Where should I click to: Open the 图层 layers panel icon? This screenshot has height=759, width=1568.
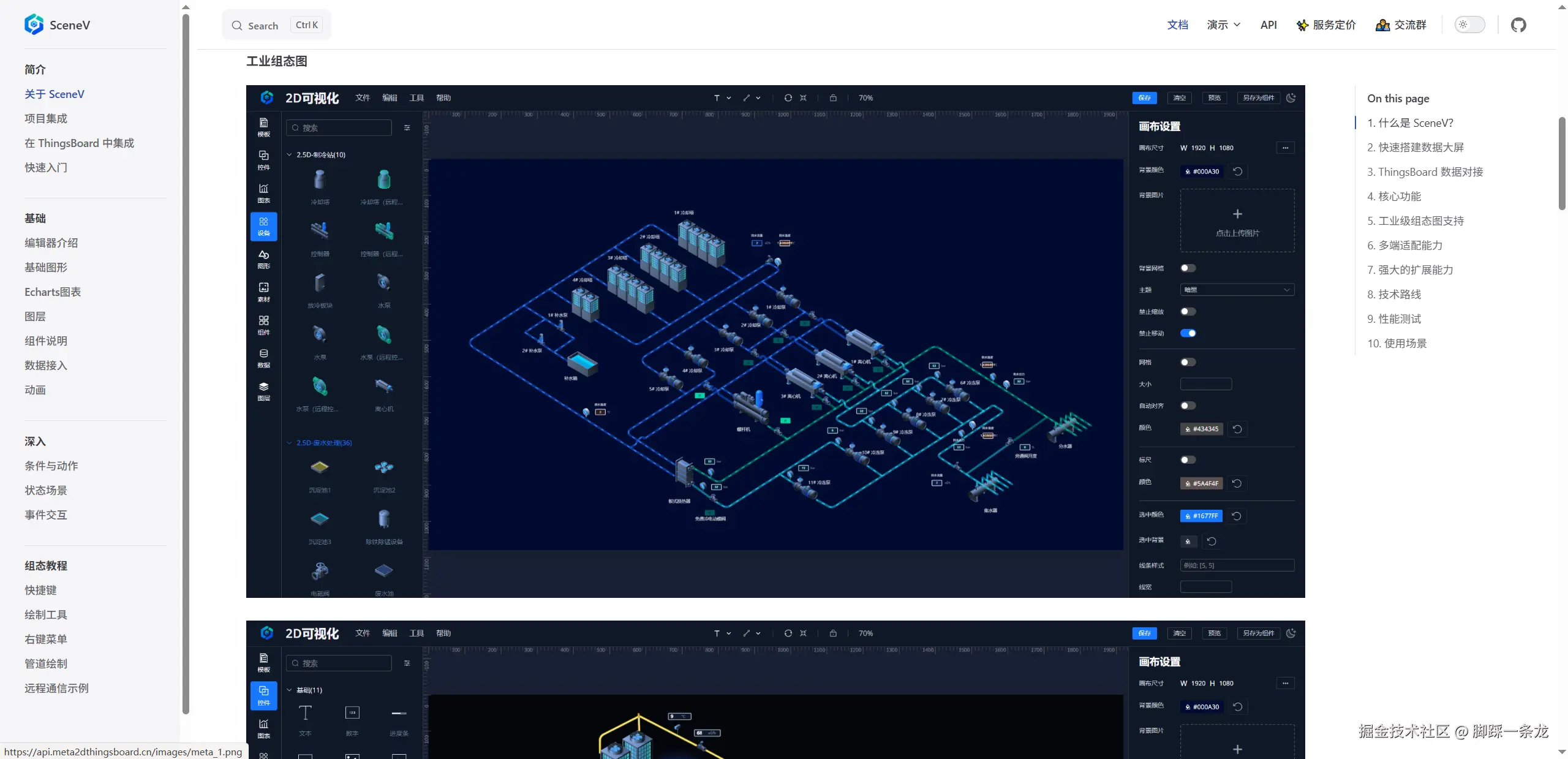click(263, 391)
